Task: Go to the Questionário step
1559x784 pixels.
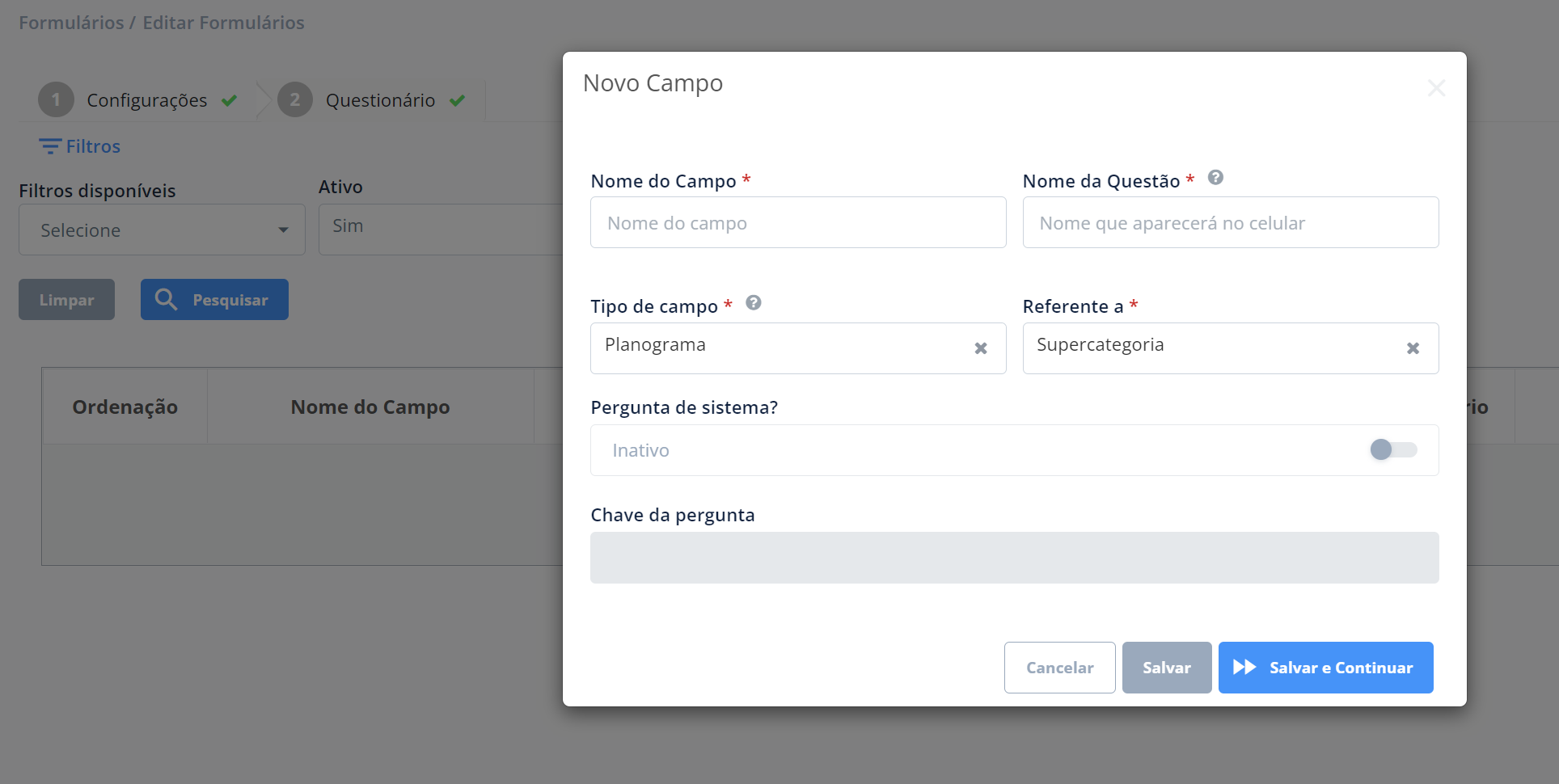Action: tap(380, 100)
